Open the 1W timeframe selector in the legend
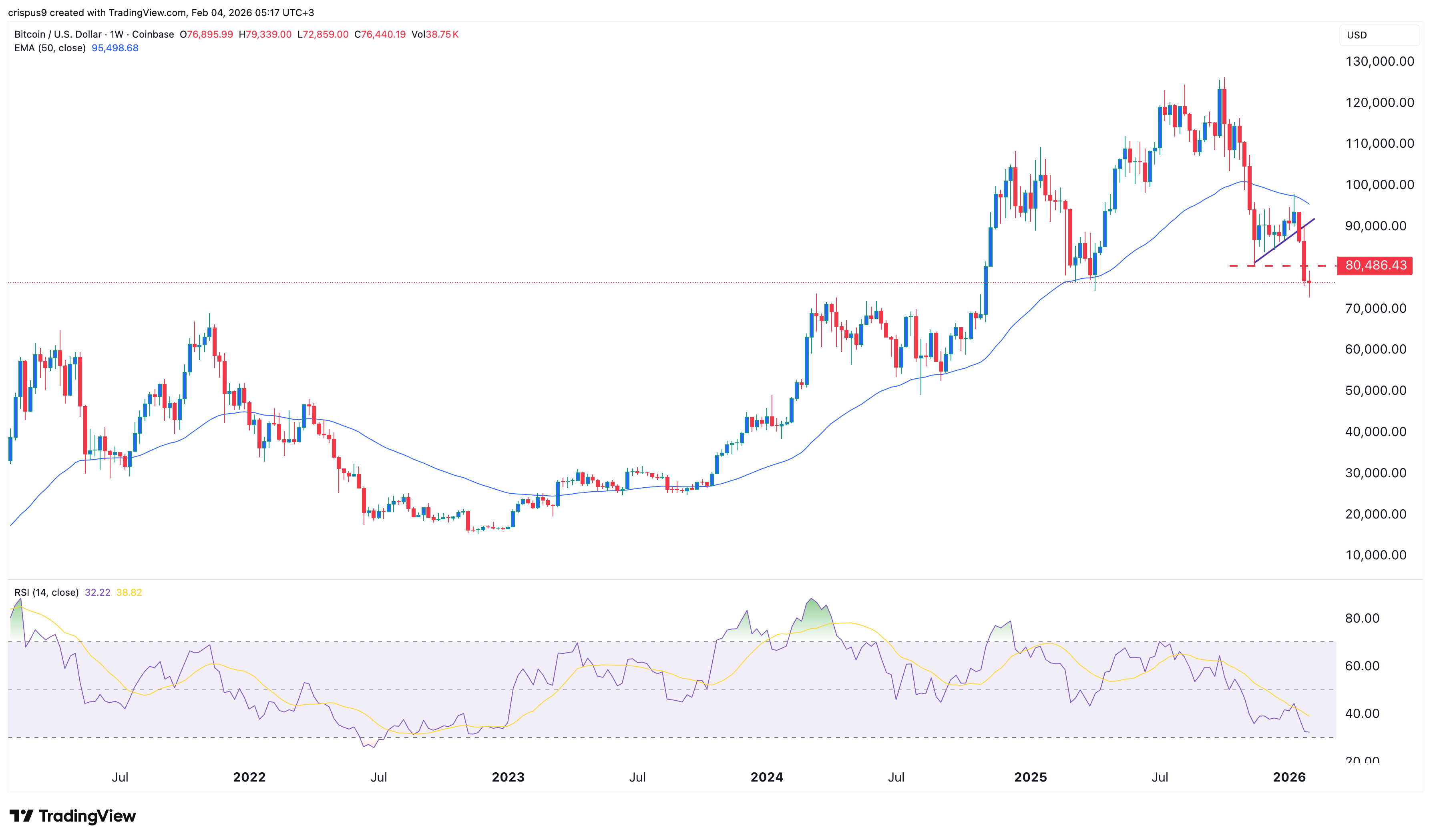Screen dimensions: 1431x840 pyautogui.click(x=117, y=34)
